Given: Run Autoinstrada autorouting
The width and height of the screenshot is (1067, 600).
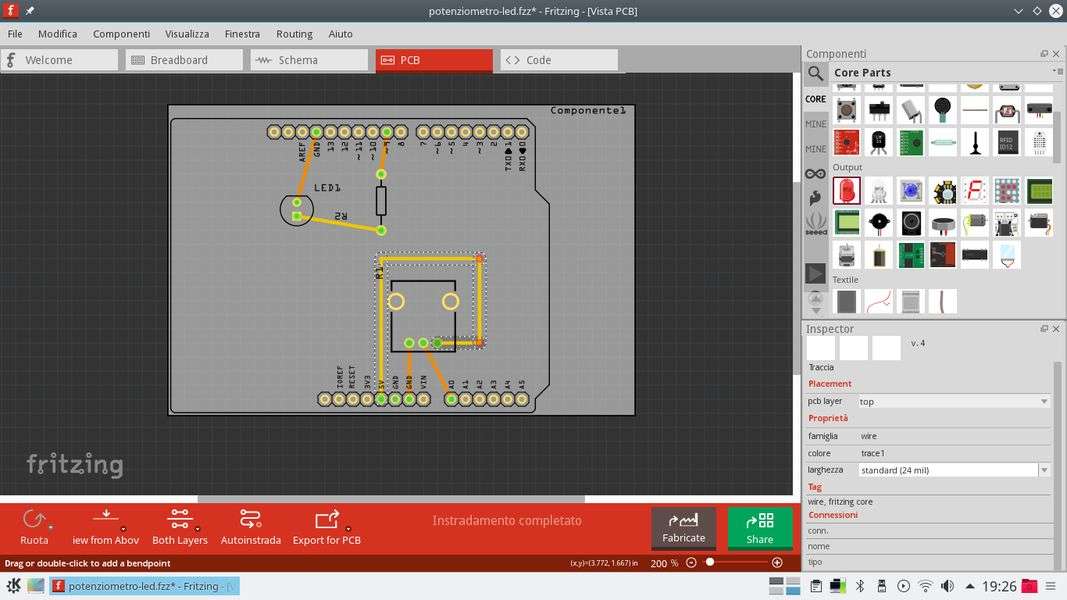Looking at the screenshot, I should tap(250, 526).
